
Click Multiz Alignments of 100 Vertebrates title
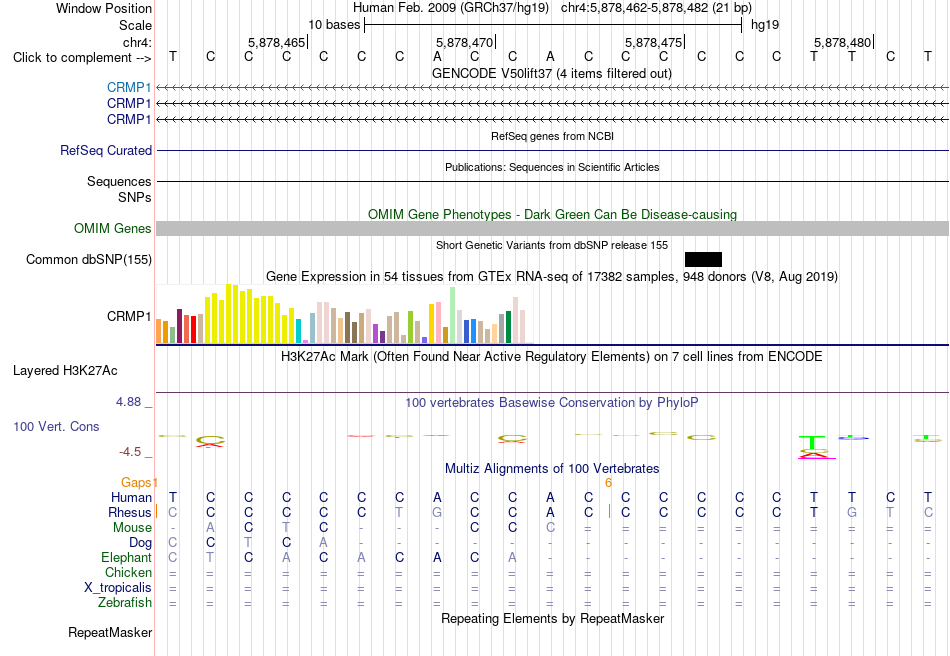(x=552, y=468)
